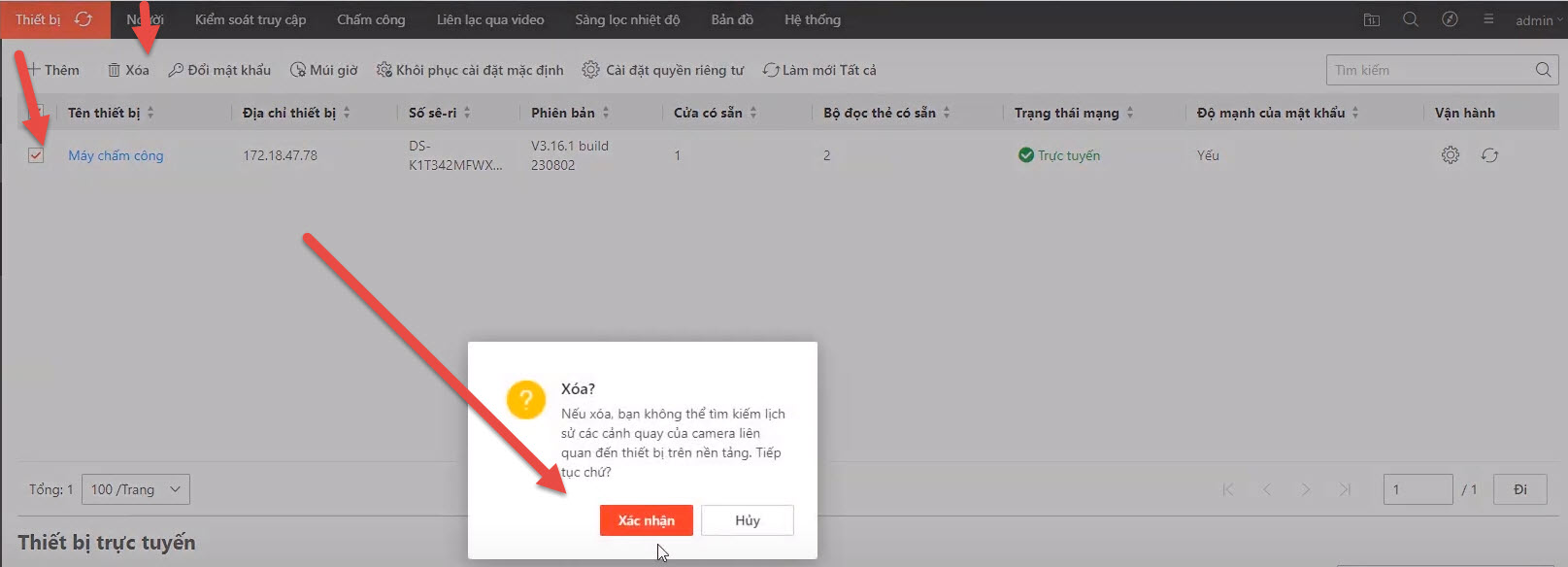Click the refresh icon in Vận hành column
The height and width of the screenshot is (567, 1568).
(1489, 155)
